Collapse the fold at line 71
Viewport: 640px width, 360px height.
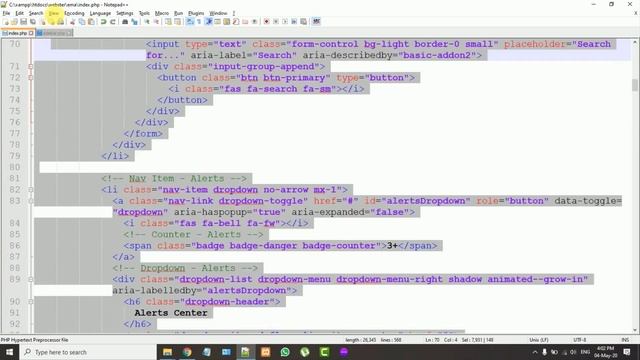coord(31,67)
